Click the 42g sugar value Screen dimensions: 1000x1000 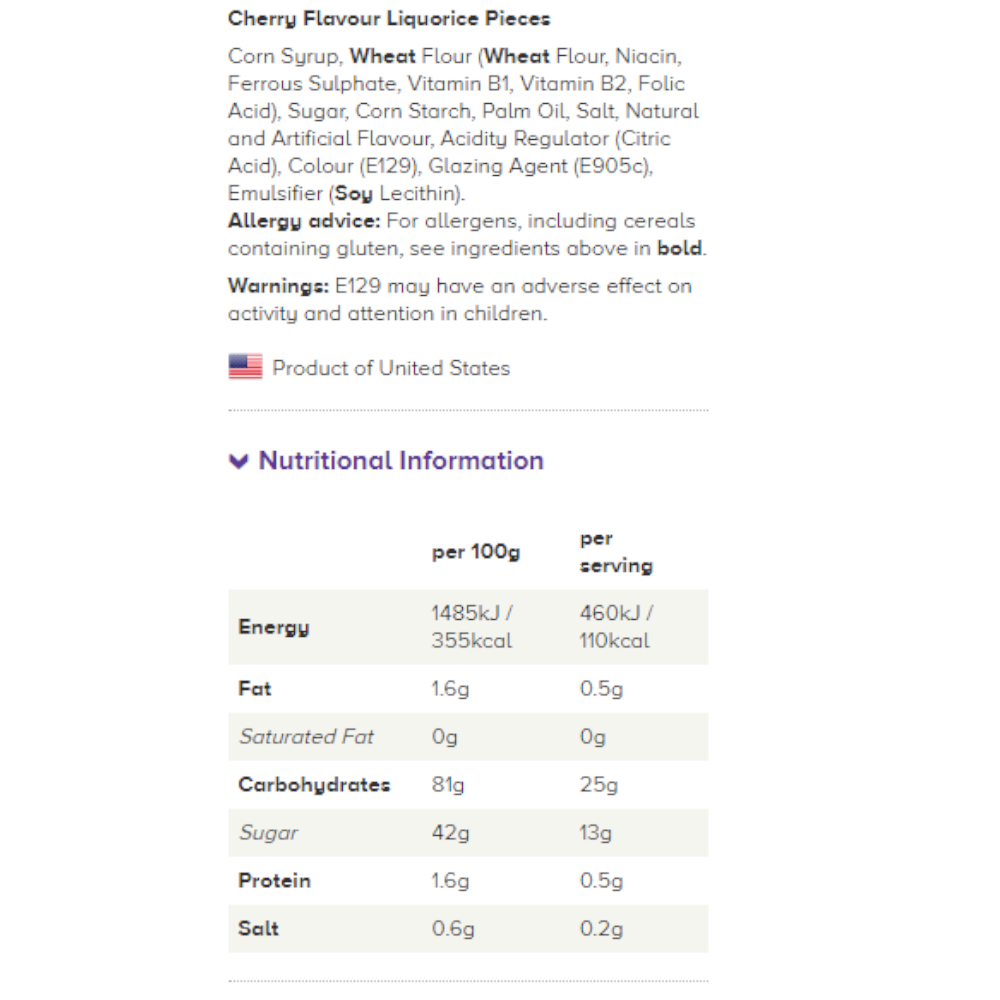450,833
